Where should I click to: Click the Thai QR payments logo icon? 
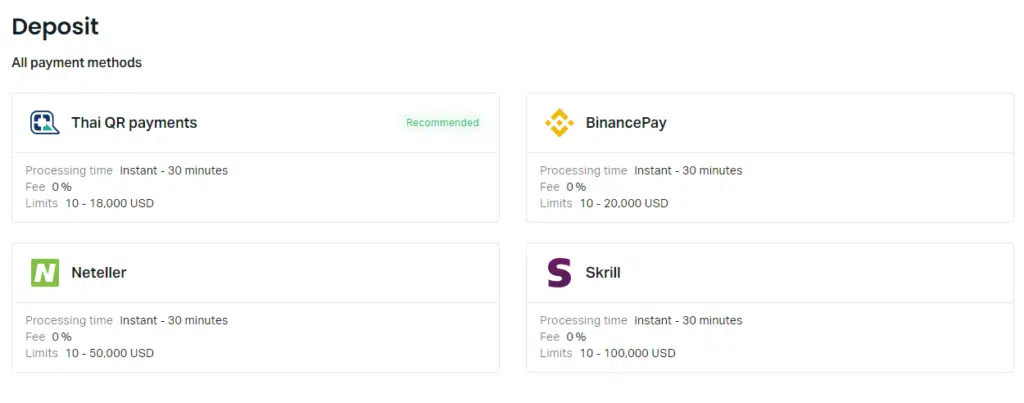pos(44,123)
